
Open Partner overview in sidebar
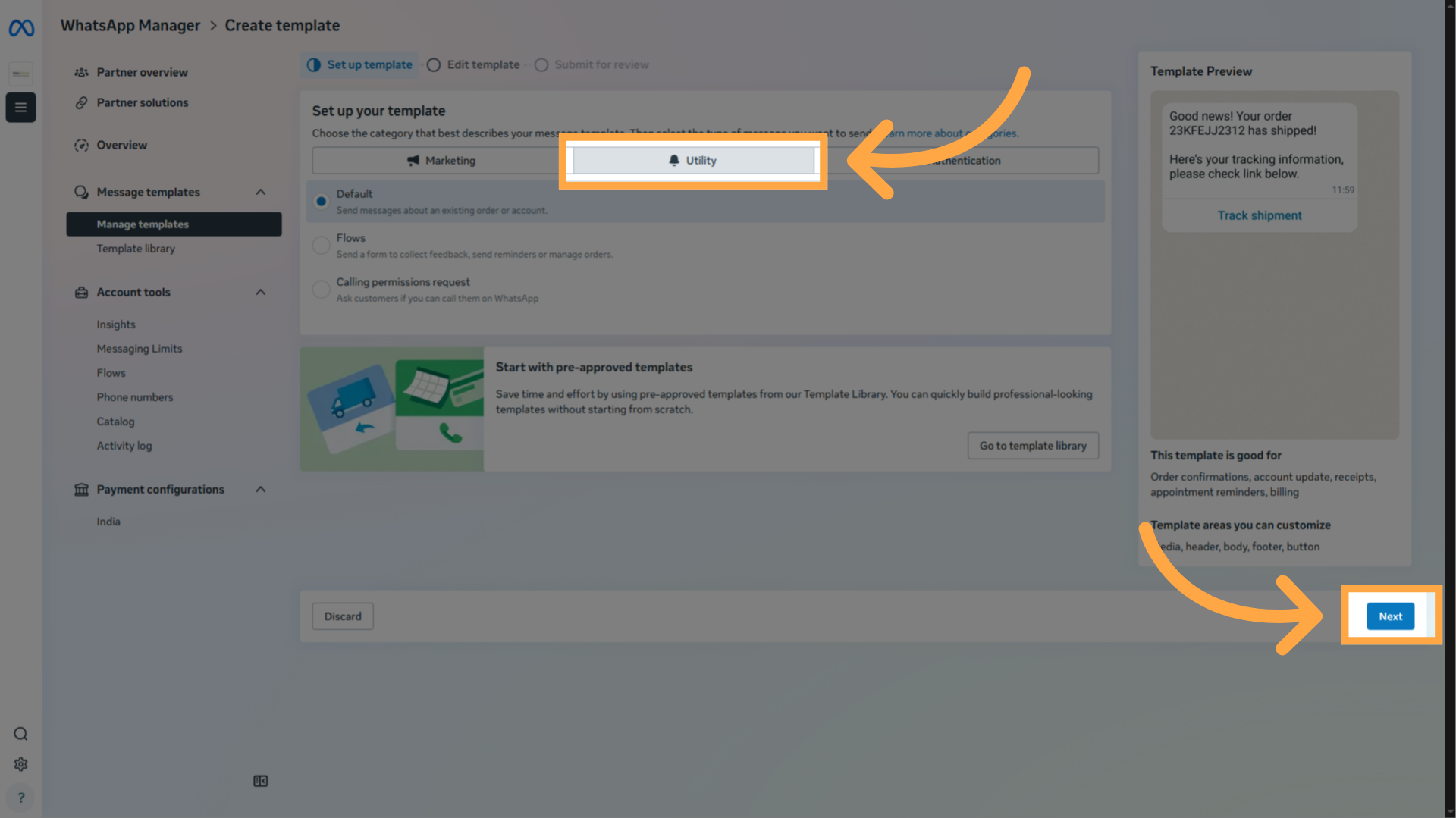point(142,73)
